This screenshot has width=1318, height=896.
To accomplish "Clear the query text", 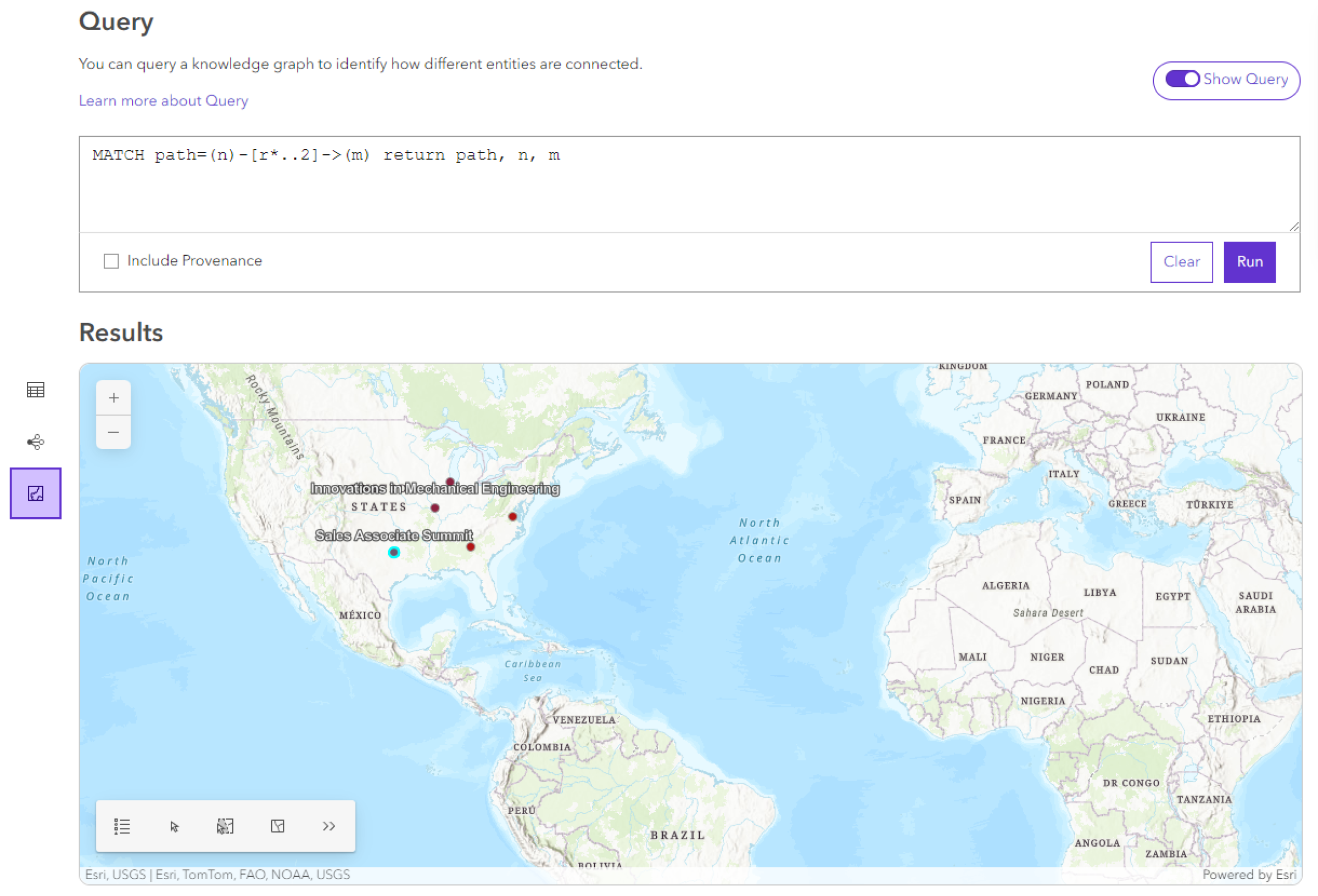I will coord(1182,261).
